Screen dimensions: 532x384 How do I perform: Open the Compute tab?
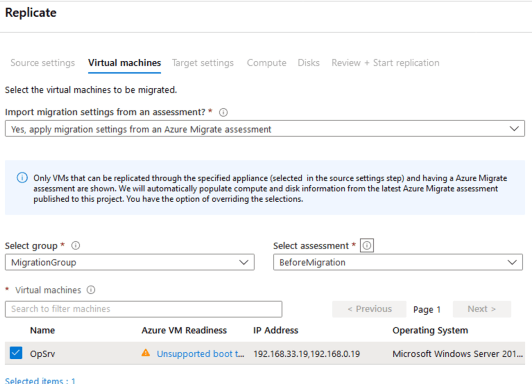(266, 63)
